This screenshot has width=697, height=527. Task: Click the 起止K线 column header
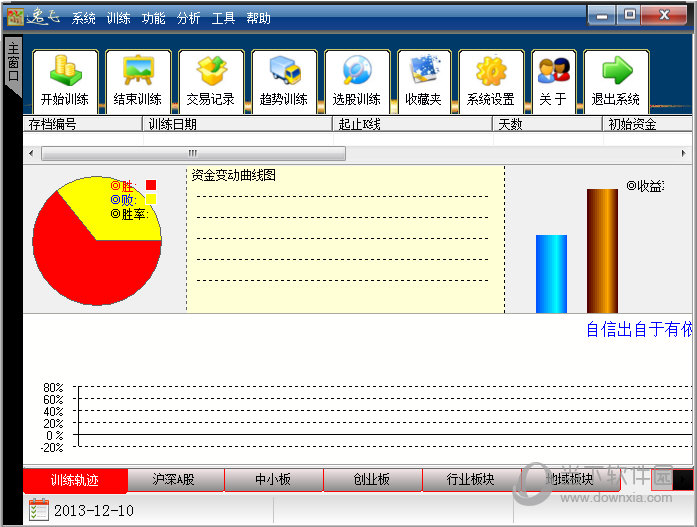(x=413, y=124)
